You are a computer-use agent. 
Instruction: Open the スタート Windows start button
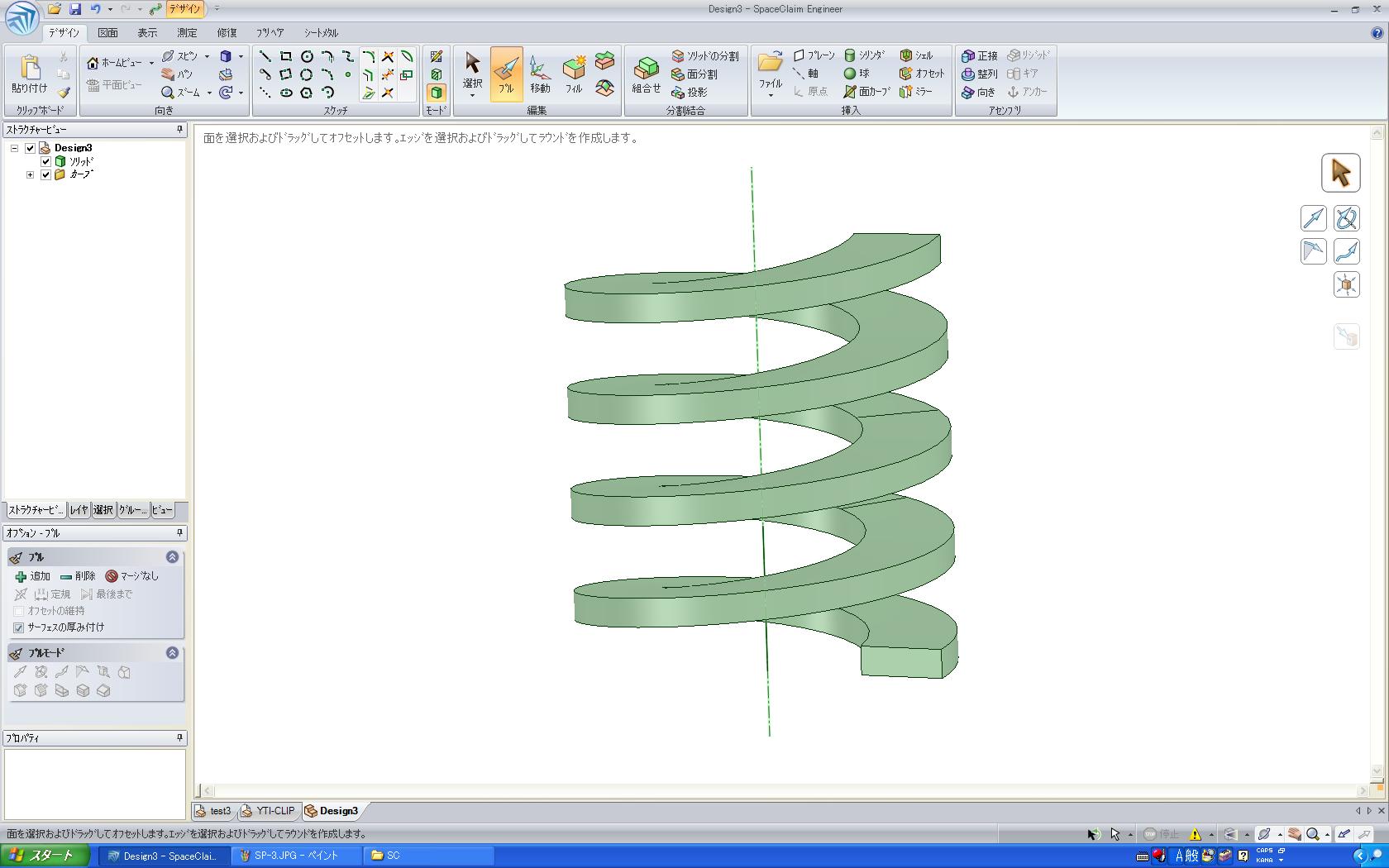45,856
